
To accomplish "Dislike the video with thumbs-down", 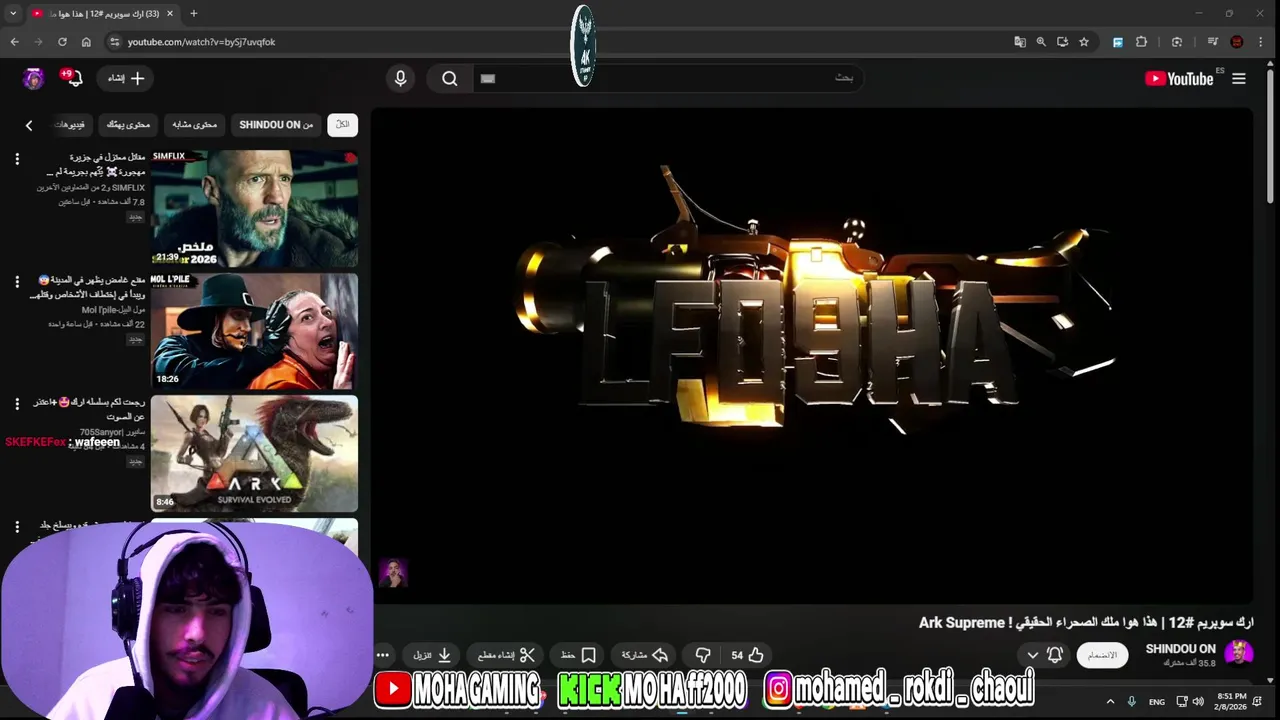I will click(703, 655).
